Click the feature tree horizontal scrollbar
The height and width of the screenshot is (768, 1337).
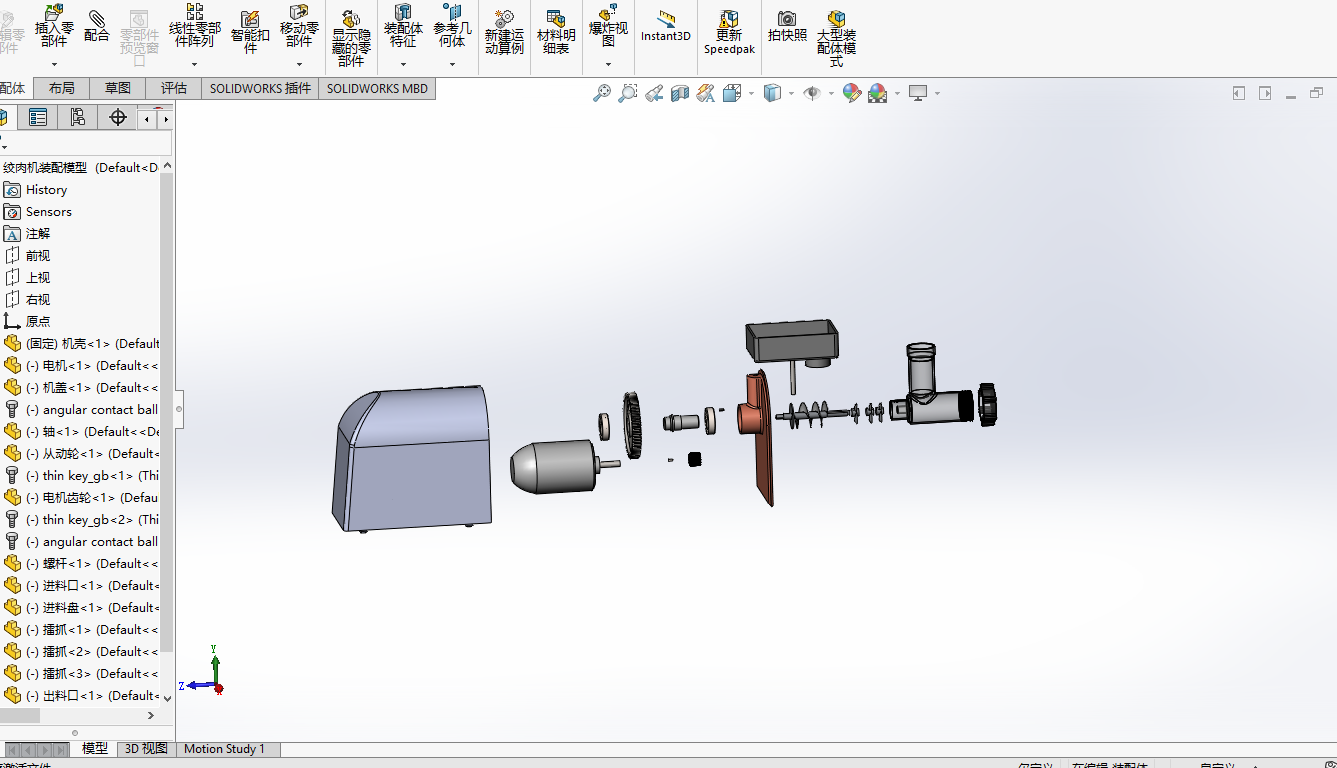[x=20, y=715]
